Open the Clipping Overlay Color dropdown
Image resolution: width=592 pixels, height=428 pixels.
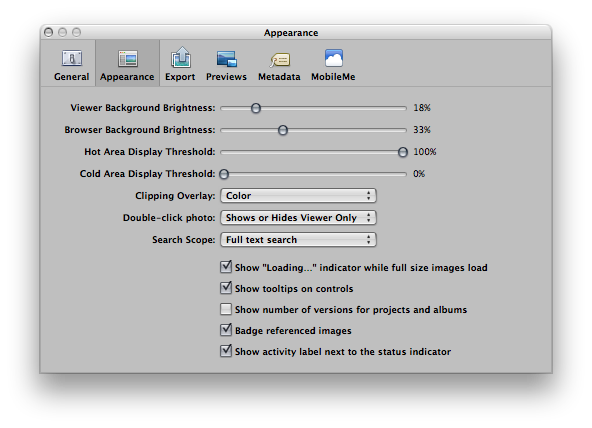pos(298,196)
